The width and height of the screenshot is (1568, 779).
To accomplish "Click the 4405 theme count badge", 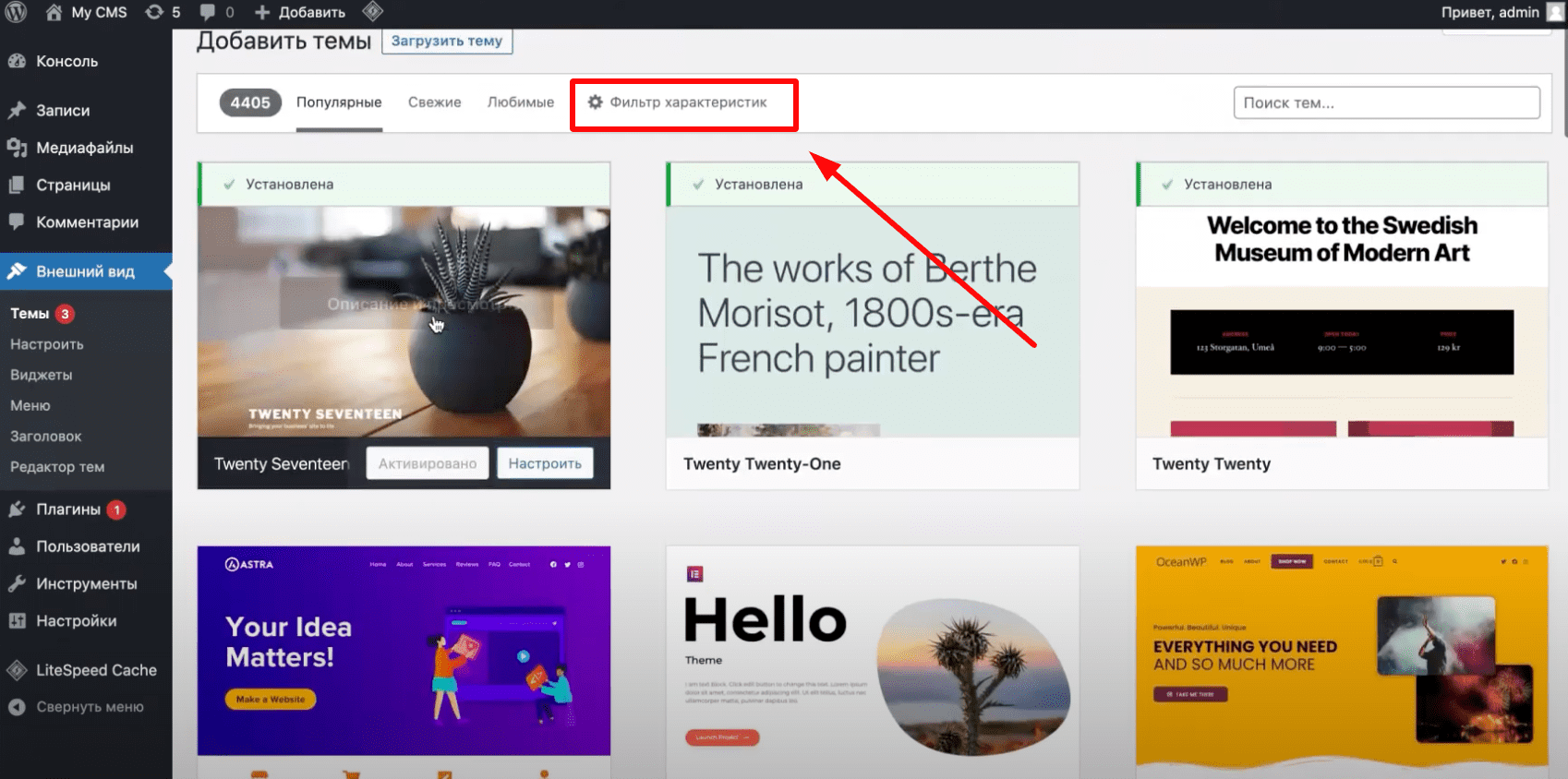I will click(x=250, y=102).
